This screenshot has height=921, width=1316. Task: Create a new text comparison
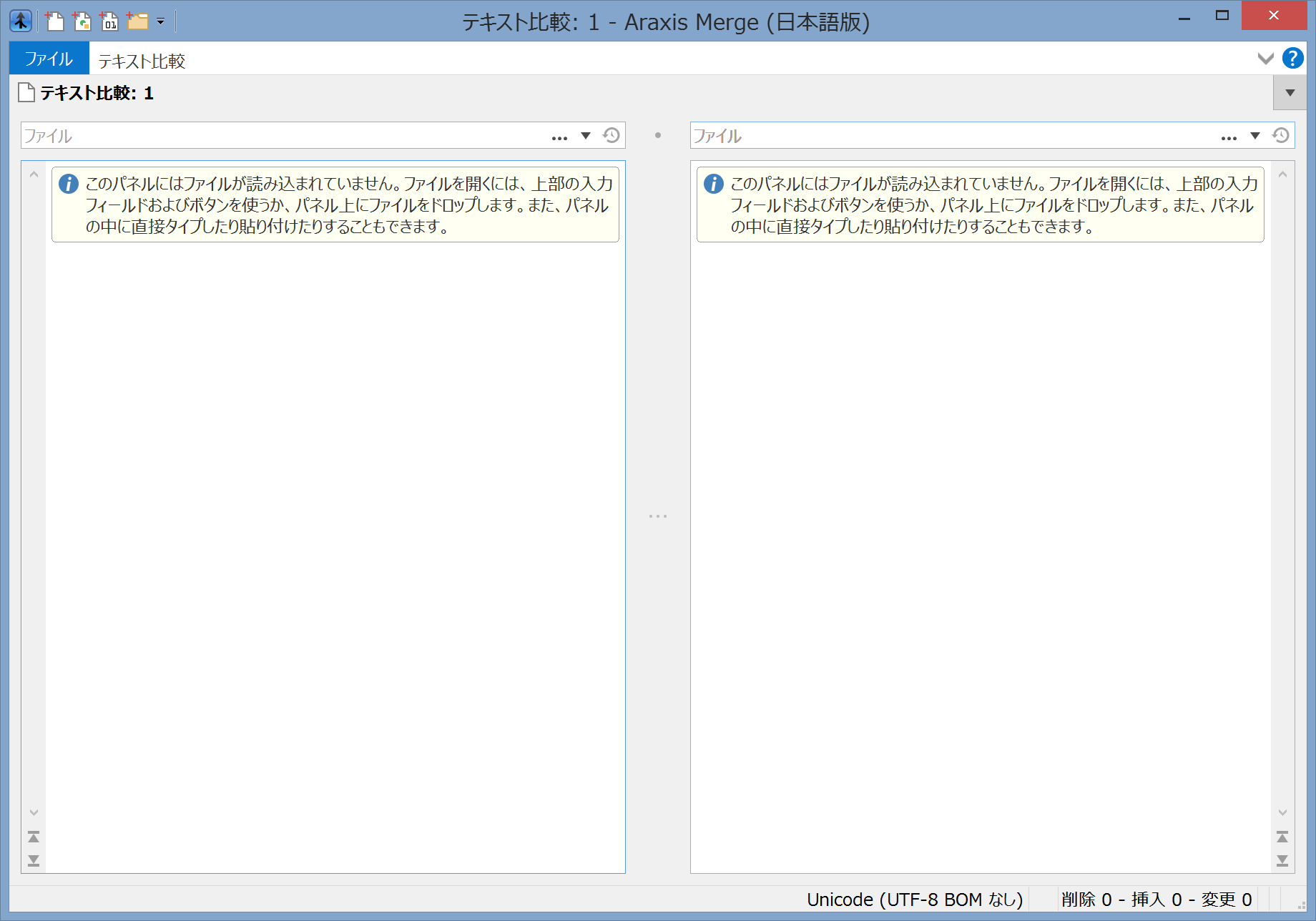(54, 21)
